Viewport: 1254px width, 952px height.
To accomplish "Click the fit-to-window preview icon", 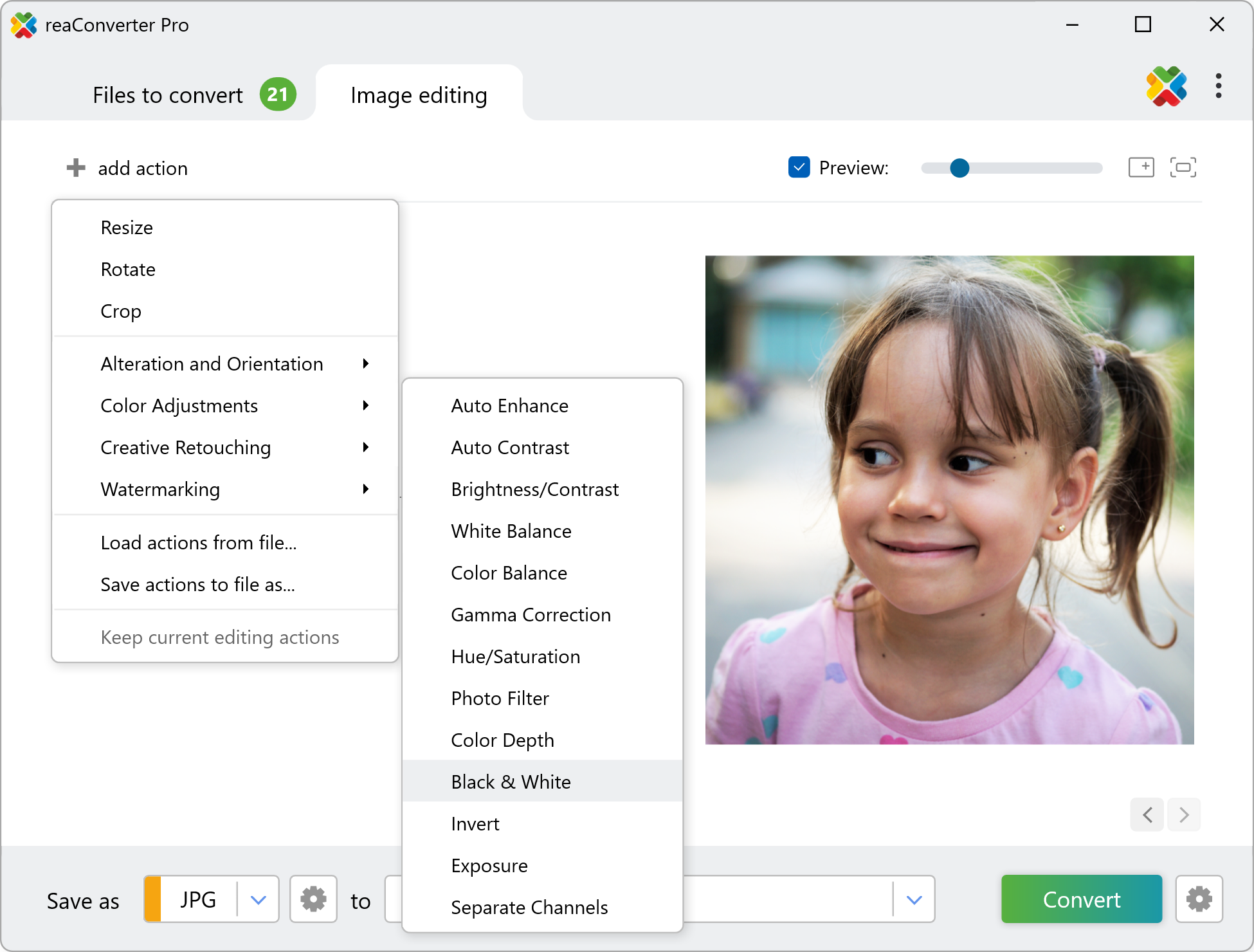I will click(x=1183, y=167).
